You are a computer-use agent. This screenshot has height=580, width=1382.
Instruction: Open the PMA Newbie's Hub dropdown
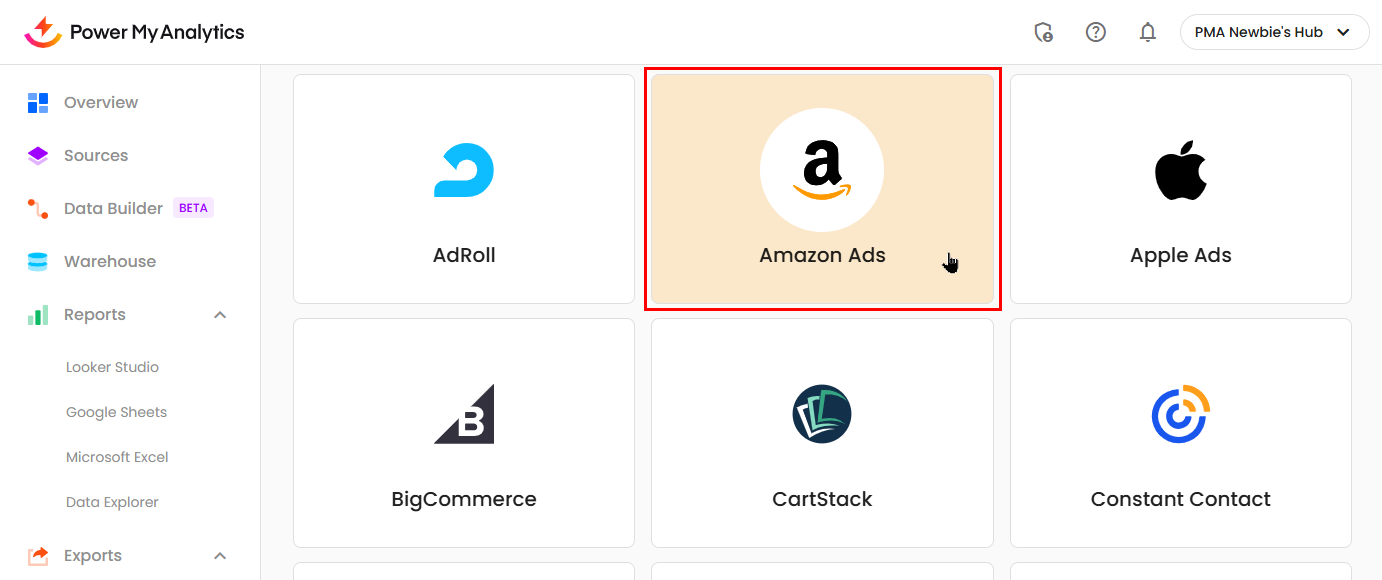(1274, 32)
